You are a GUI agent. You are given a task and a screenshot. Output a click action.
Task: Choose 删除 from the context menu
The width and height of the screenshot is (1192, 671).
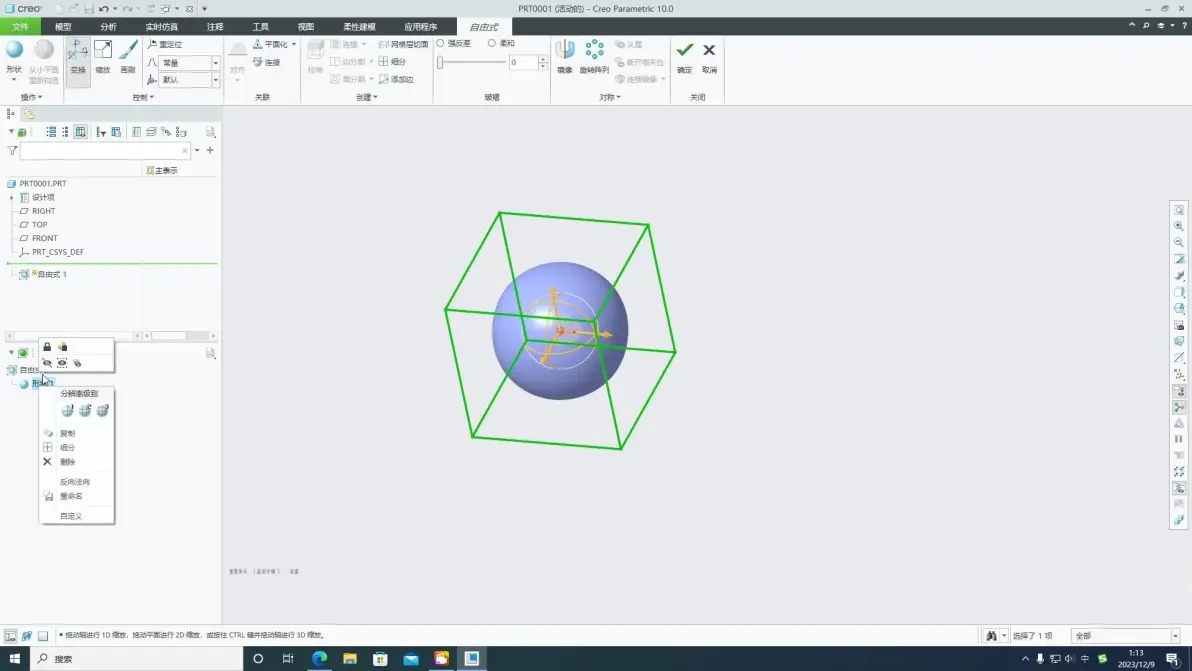(68, 462)
